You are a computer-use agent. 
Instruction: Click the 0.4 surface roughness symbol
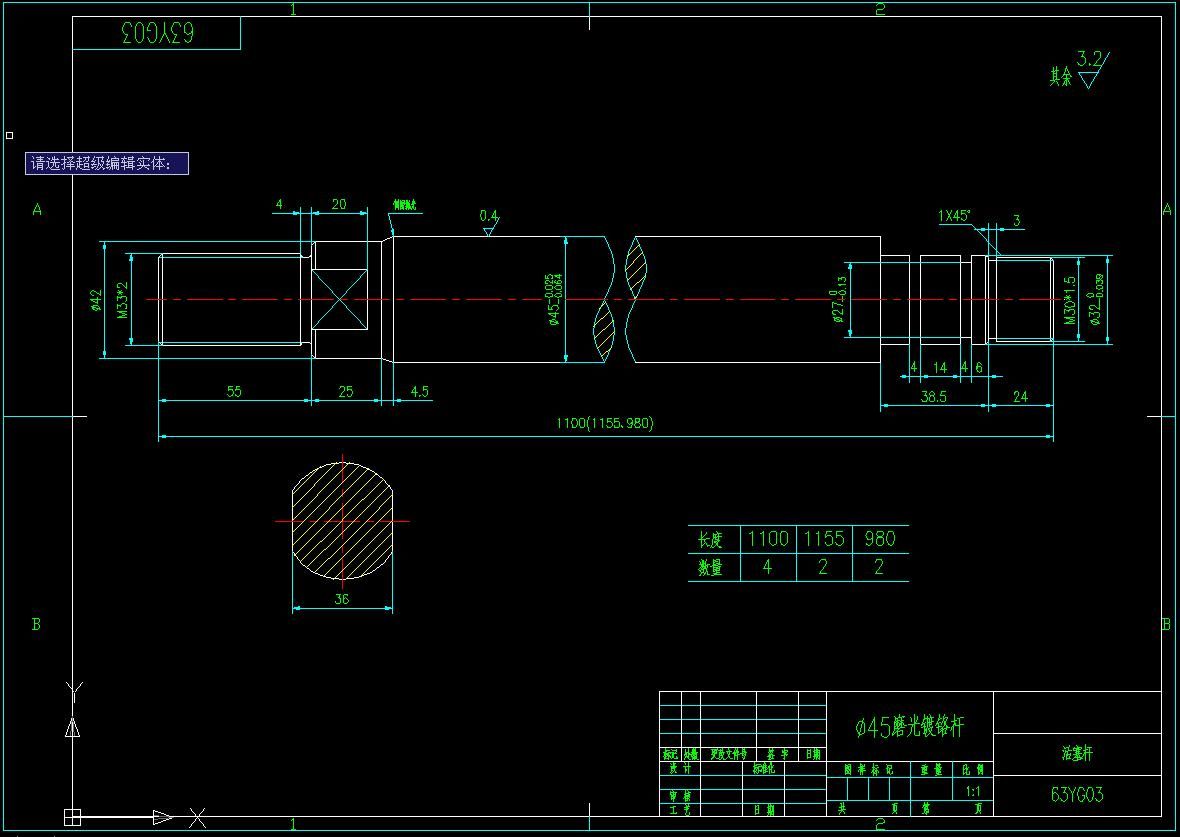(489, 222)
